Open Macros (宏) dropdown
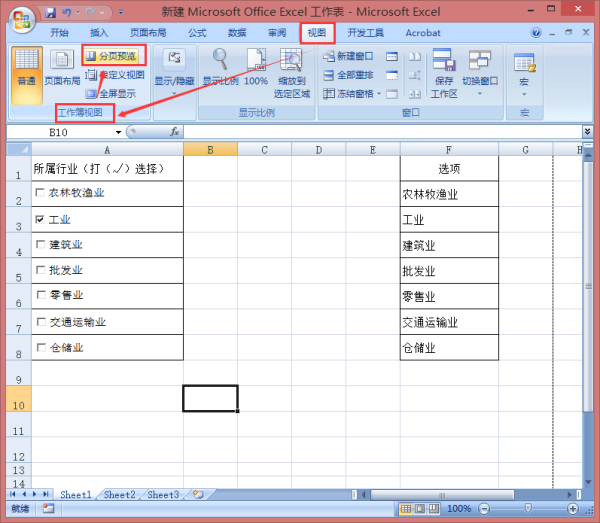 click(524, 73)
